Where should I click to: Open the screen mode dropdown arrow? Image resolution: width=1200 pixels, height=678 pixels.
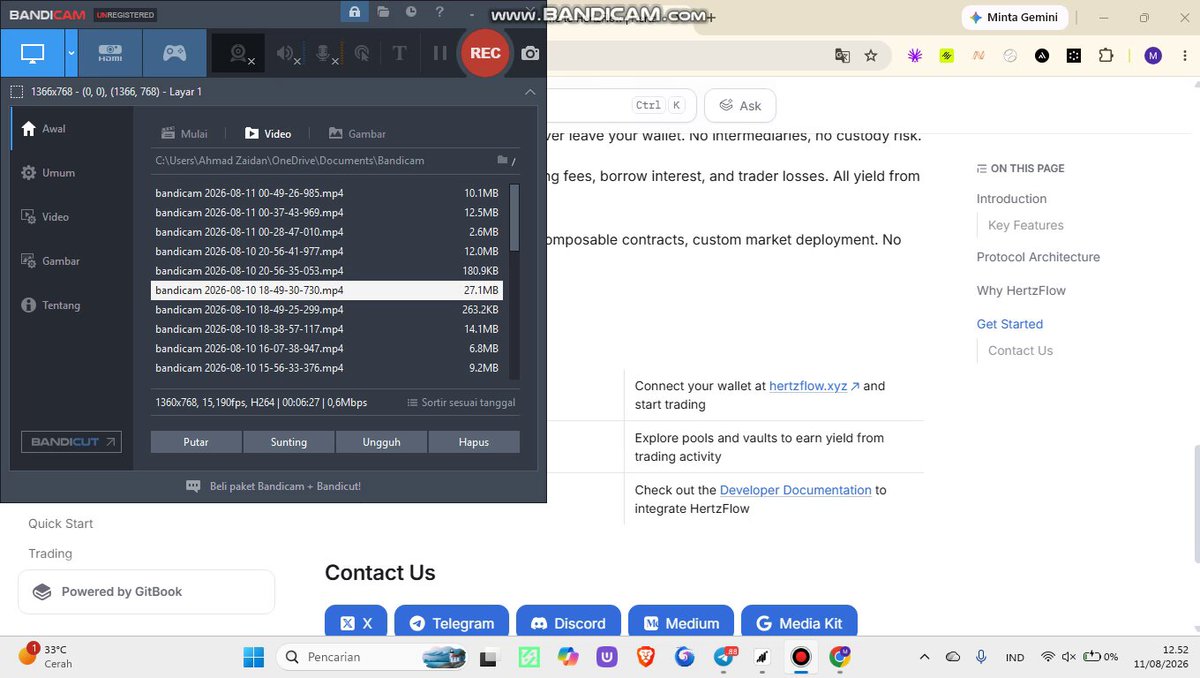tap(71, 53)
